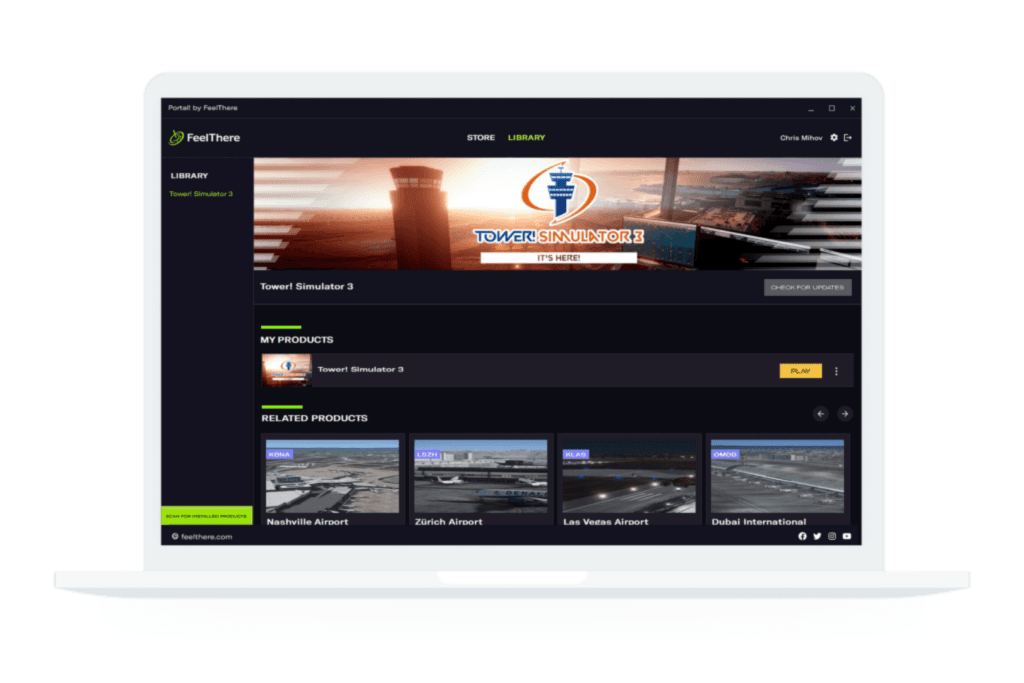The image size is (1024, 683).
Task: Open the settings gear icon
Action: [x=834, y=138]
